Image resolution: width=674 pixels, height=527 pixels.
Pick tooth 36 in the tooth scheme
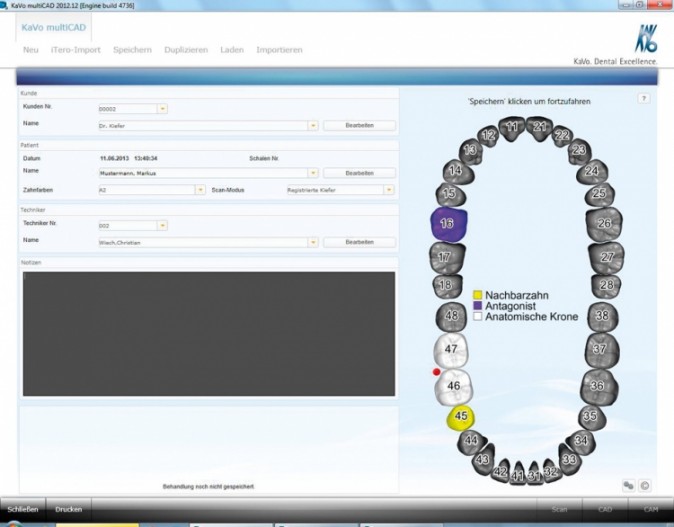pyautogui.click(x=599, y=386)
